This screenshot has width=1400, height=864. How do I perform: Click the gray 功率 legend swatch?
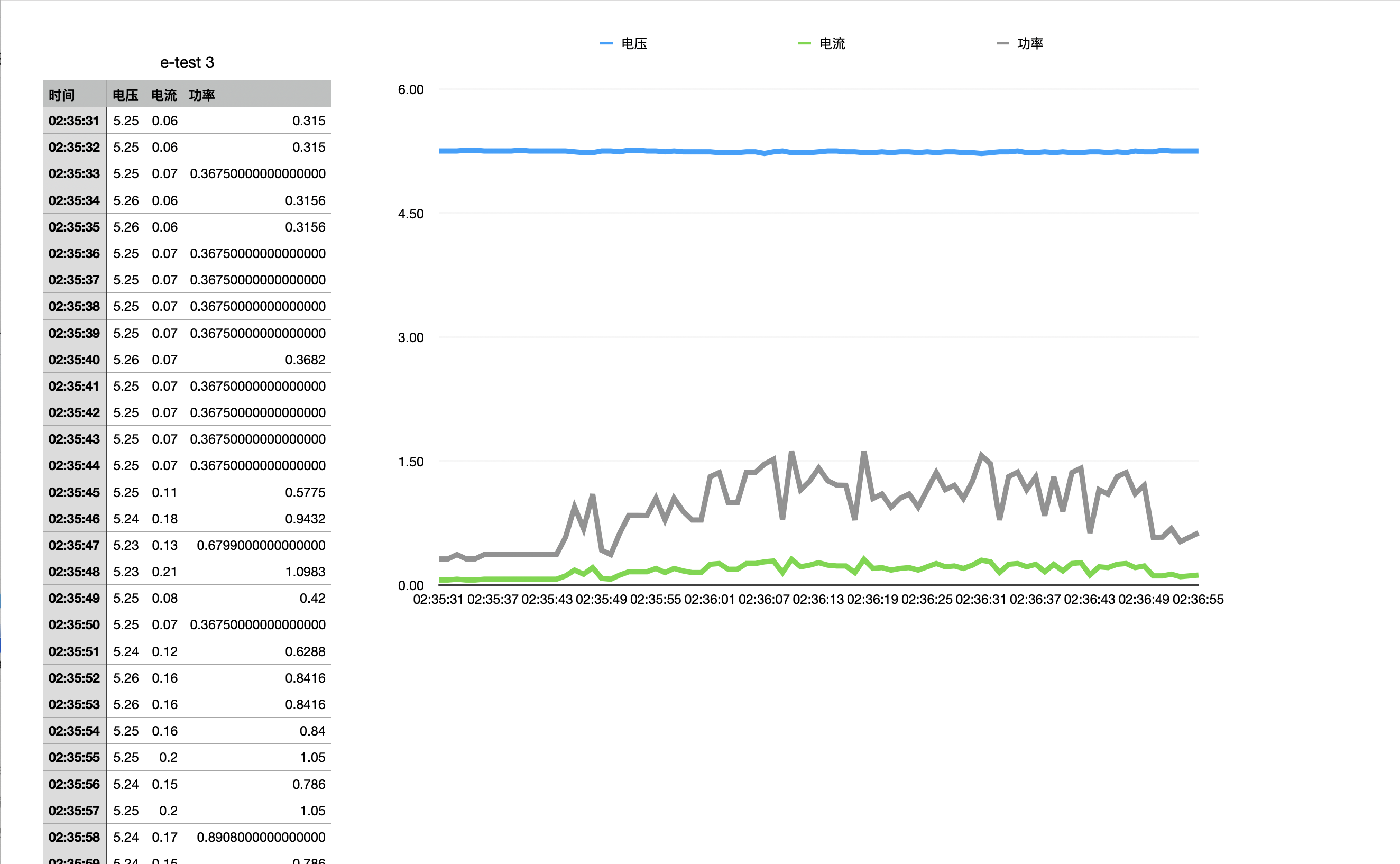coord(1002,43)
